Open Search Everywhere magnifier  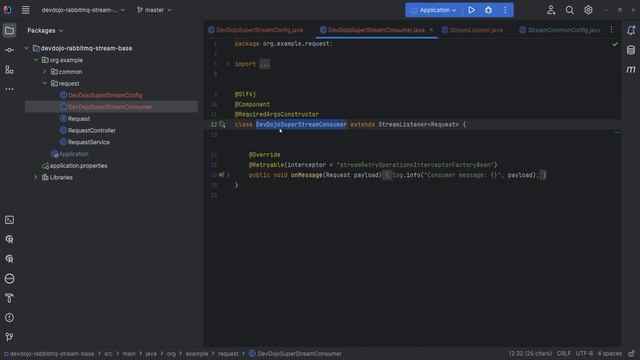coord(569,10)
